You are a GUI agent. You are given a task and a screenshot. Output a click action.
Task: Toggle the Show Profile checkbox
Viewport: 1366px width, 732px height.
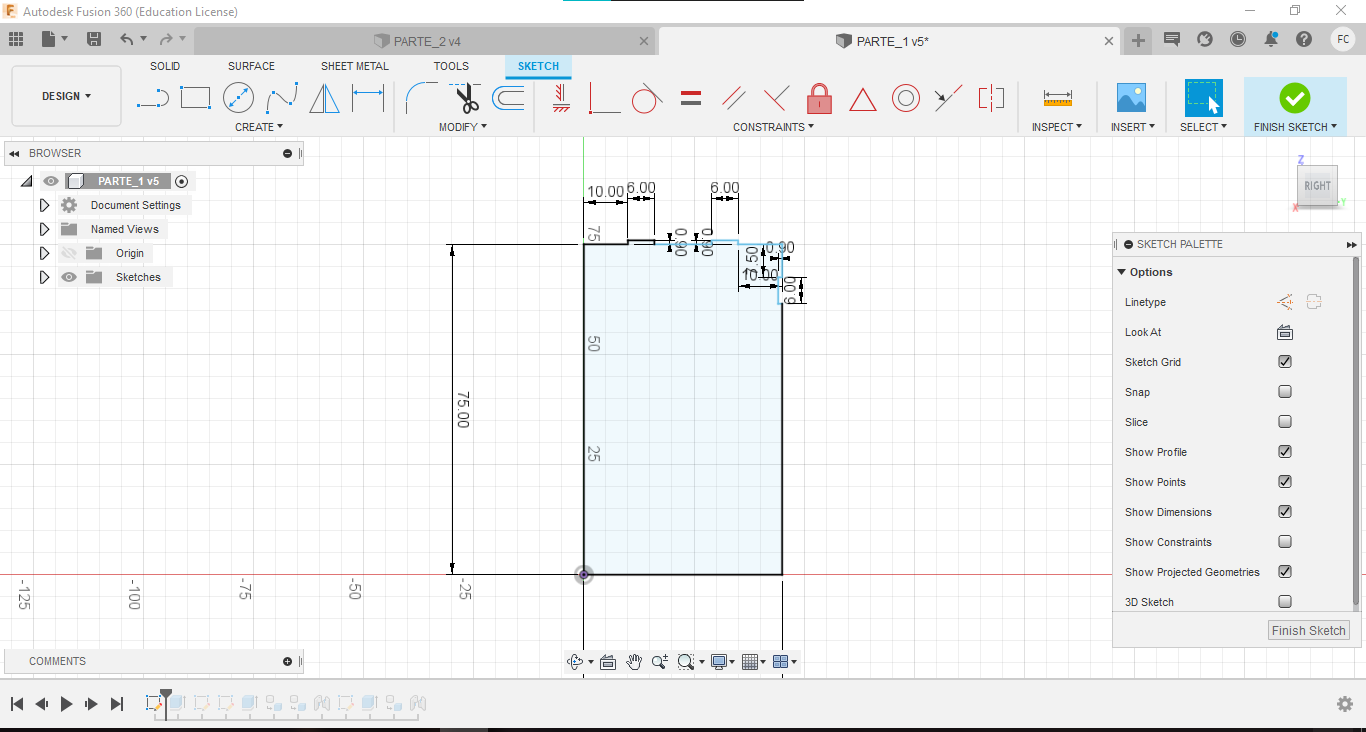click(1285, 452)
